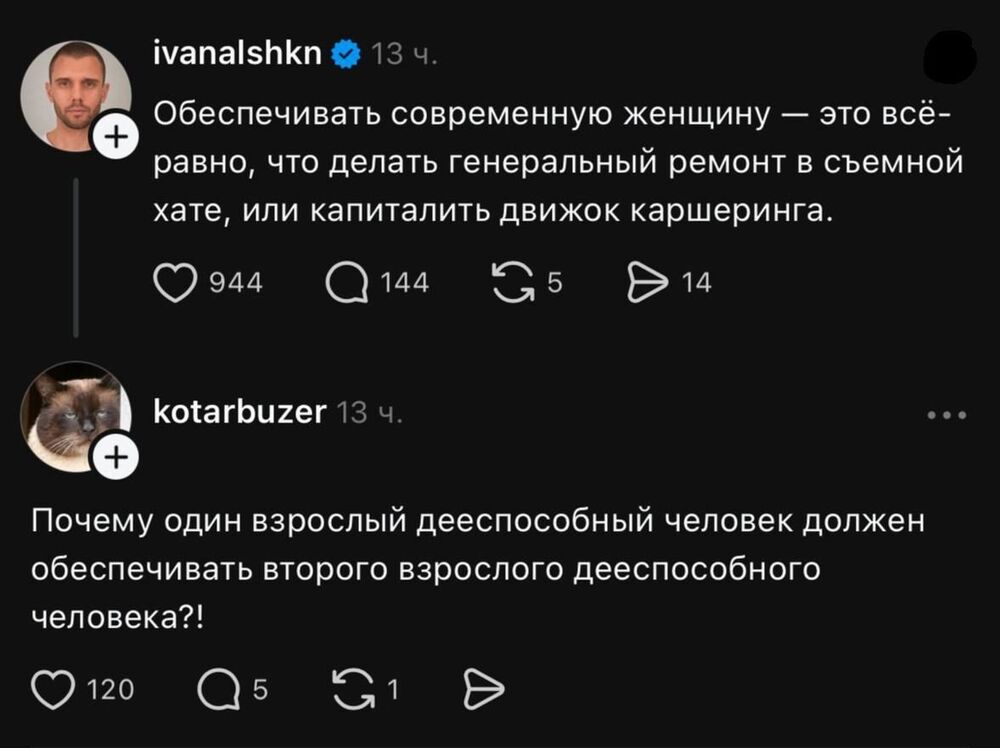
Task: Repost the ivanalshkn post with 5 reposts
Action: pyautogui.click(x=514, y=283)
